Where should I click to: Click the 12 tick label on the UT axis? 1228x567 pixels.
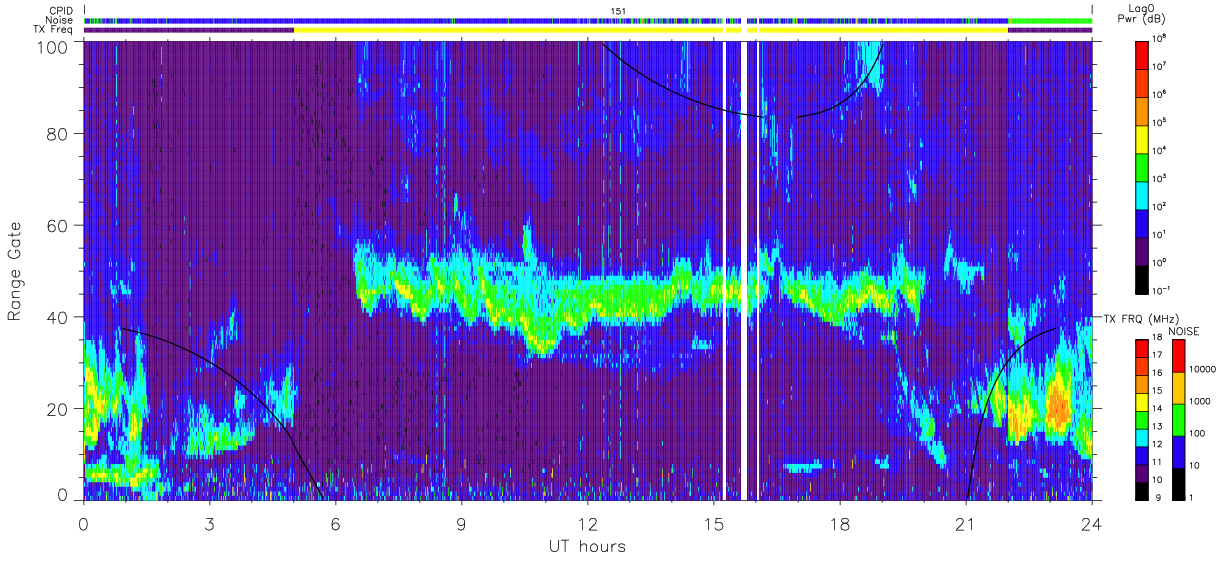click(x=587, y=523)
